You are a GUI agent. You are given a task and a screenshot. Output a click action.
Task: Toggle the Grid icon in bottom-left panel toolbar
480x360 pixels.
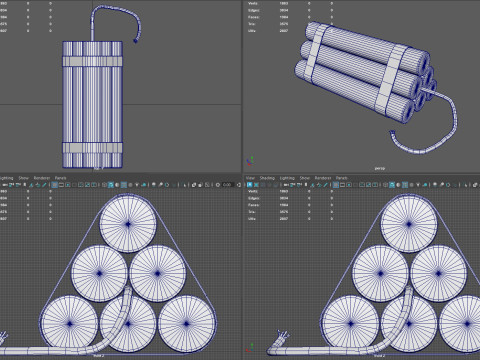[55, 185]
